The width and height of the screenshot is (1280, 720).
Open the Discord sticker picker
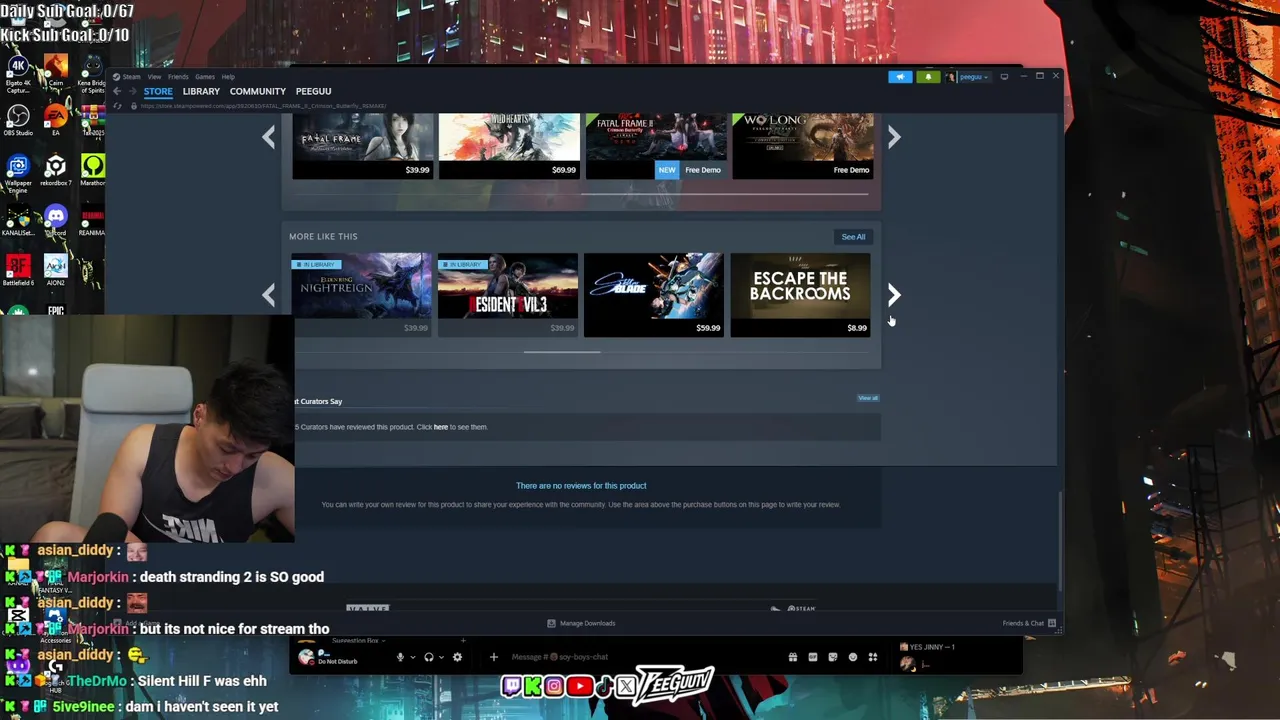coord(833,657)
